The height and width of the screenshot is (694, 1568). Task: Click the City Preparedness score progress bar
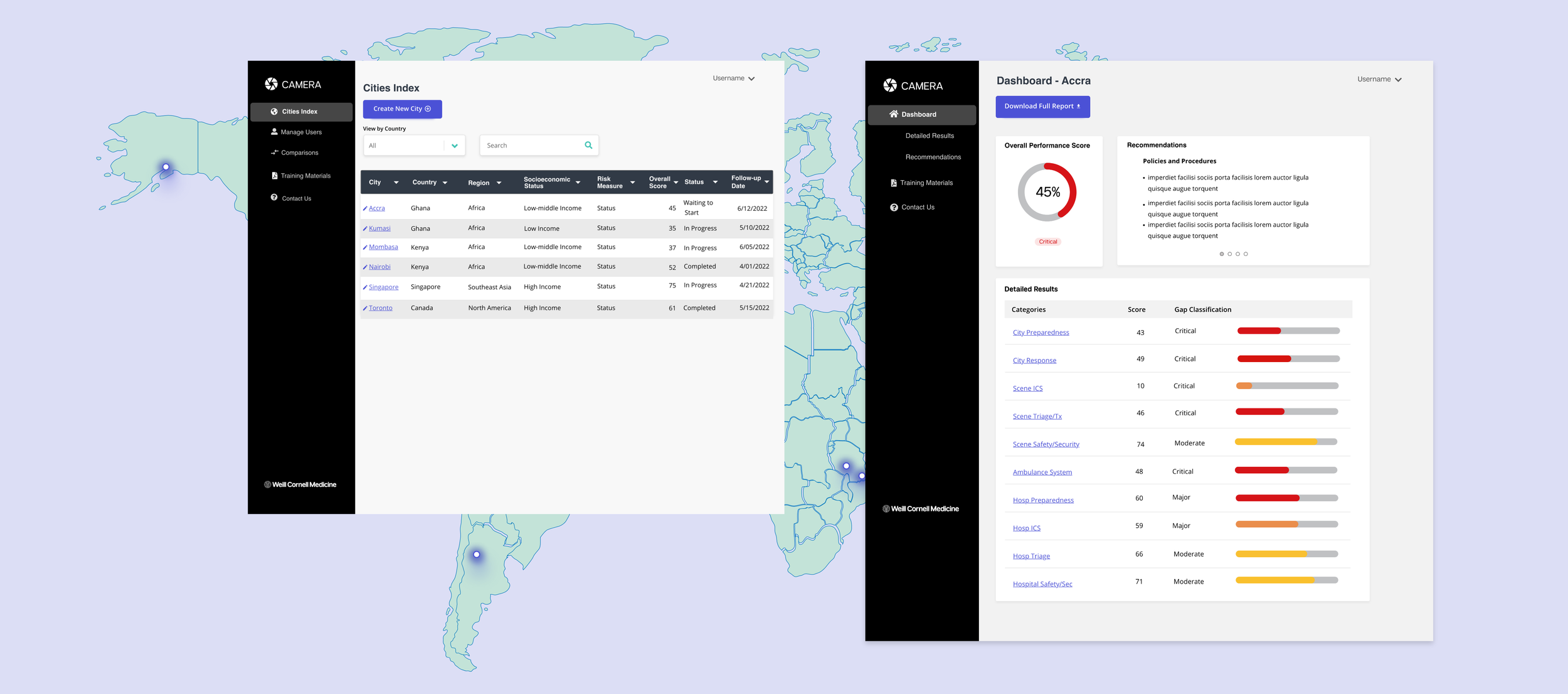click(x=1288, y=331)
